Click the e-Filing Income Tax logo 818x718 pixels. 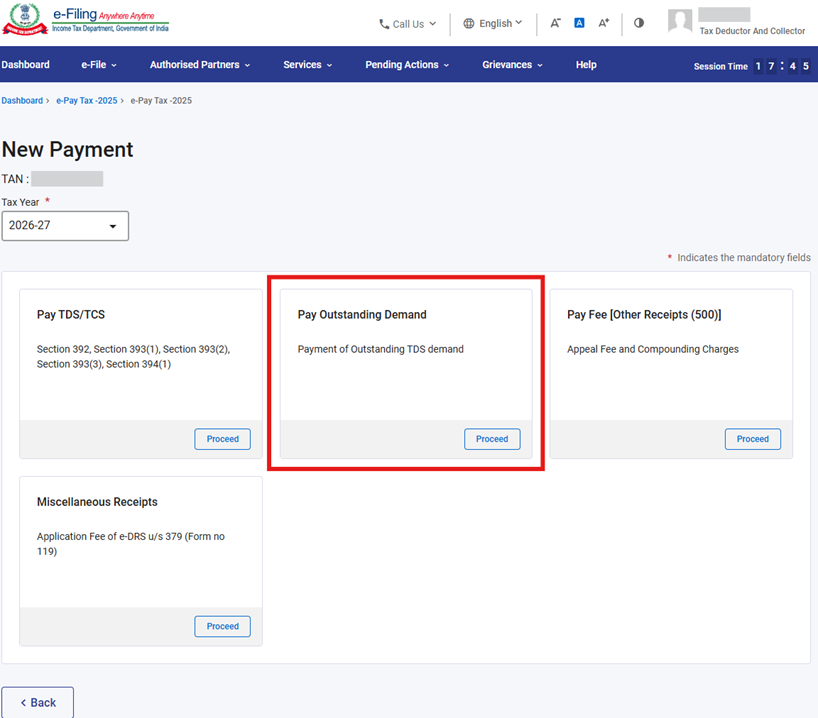coord(86,22)
